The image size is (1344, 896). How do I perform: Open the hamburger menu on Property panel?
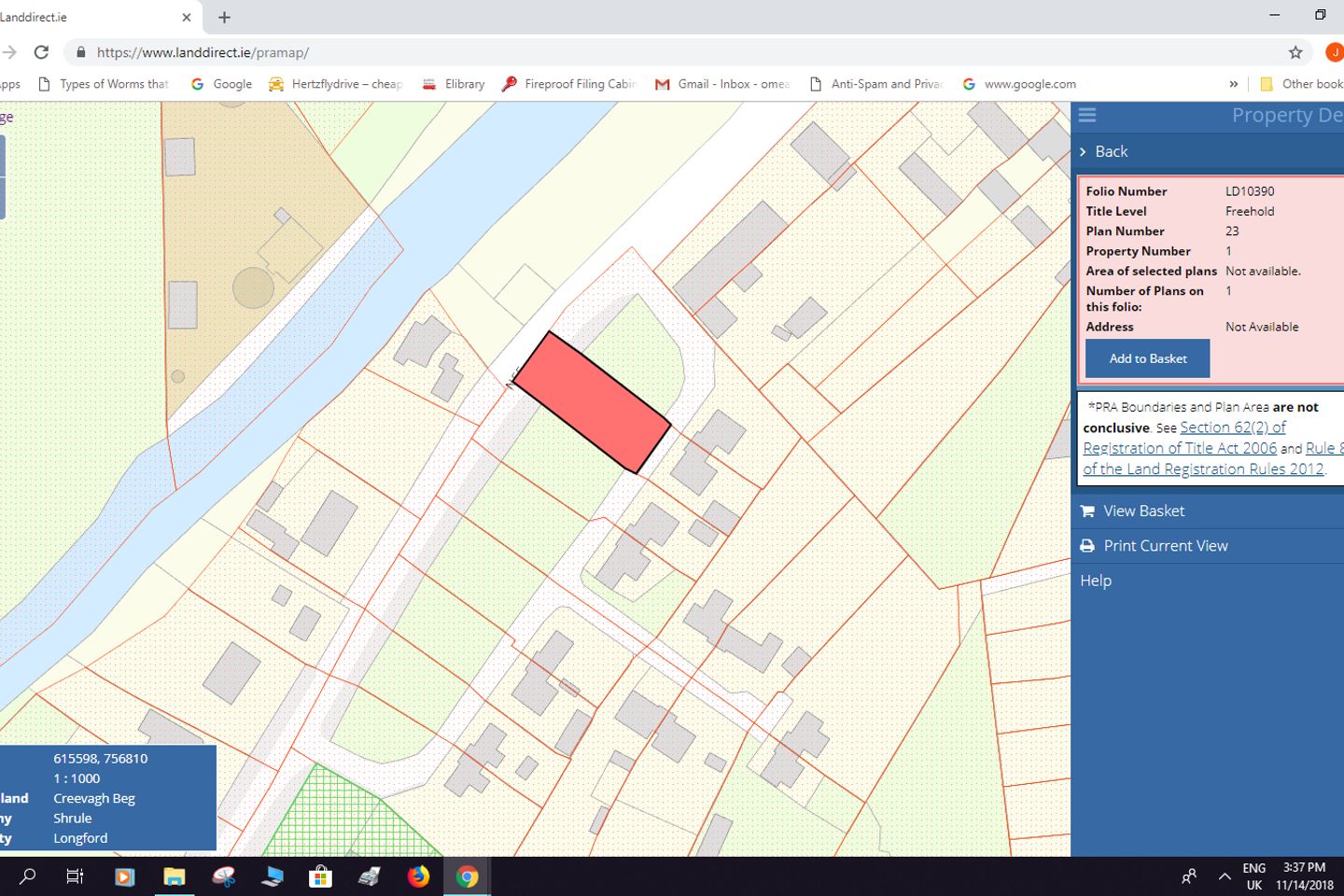click(1086, 115)
